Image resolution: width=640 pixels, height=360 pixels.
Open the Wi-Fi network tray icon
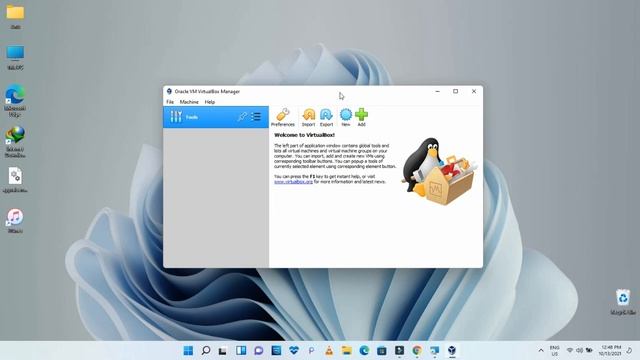[570, 351]
